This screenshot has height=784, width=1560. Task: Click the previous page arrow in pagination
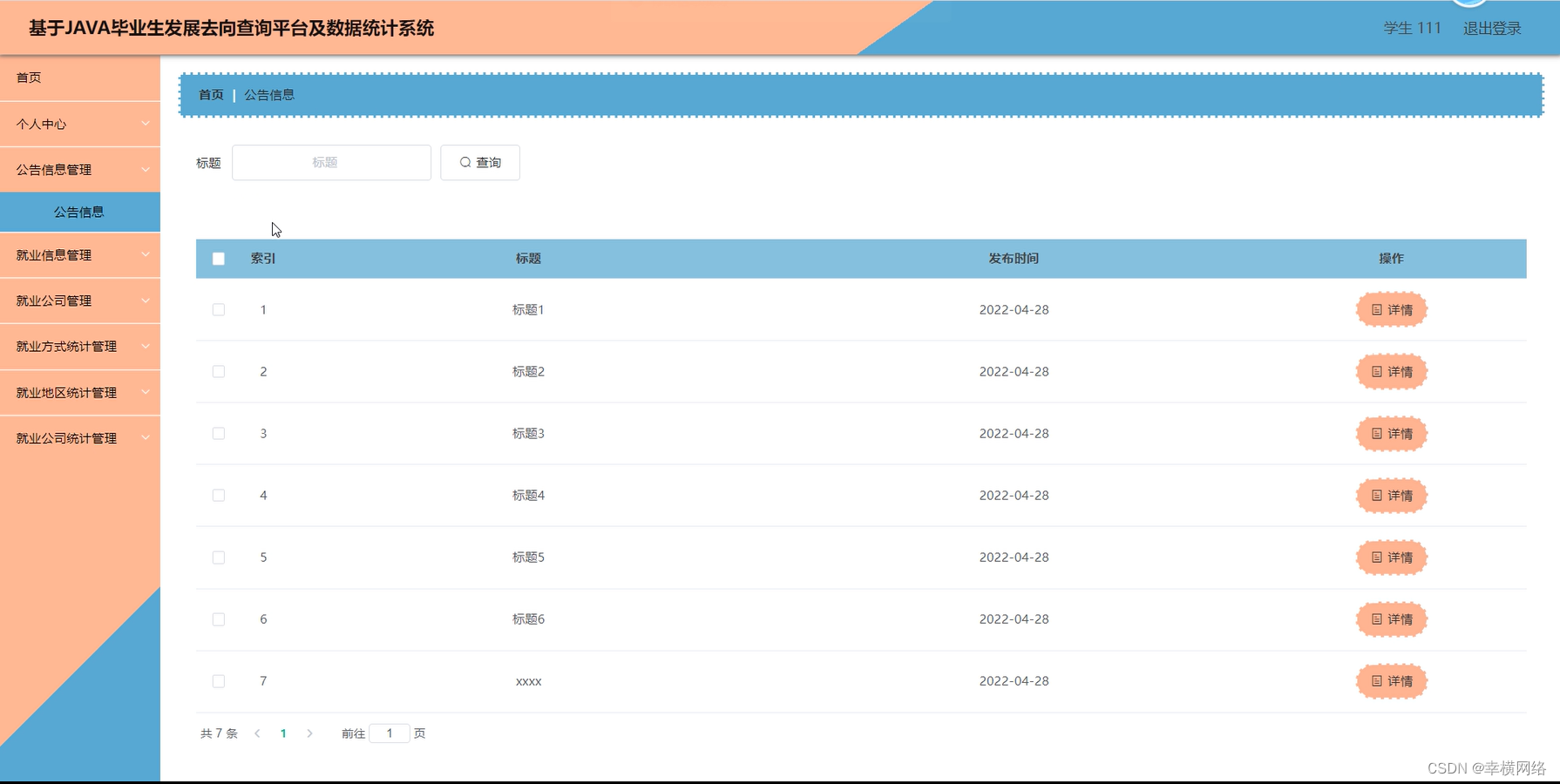point(257,733)
